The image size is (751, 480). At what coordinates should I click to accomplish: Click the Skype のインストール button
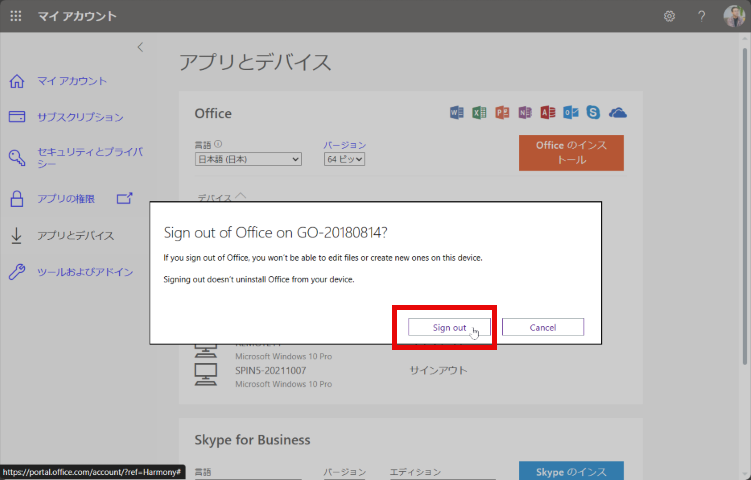(x=571, y=471)
